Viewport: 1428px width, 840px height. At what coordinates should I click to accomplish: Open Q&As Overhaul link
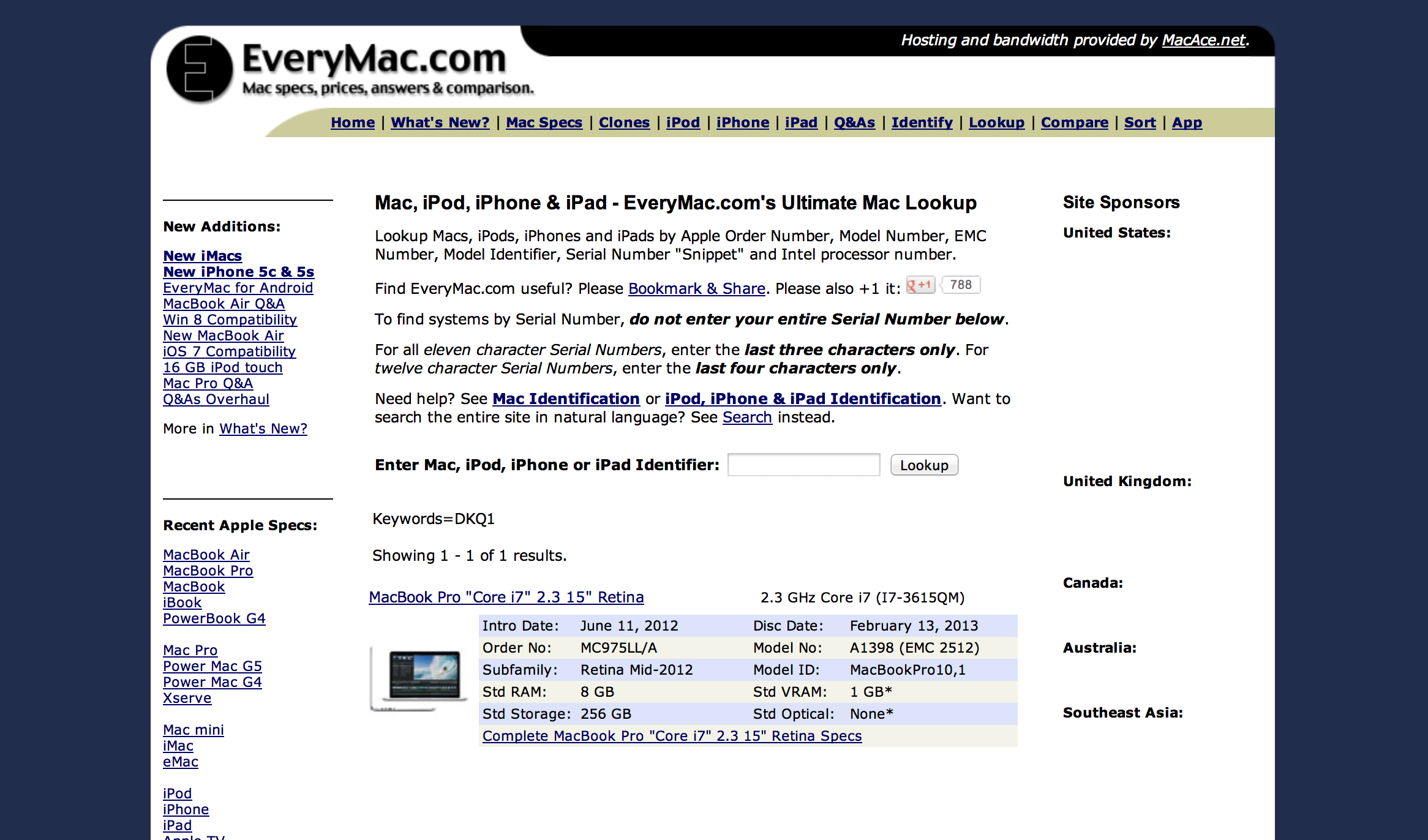[216, 399]
